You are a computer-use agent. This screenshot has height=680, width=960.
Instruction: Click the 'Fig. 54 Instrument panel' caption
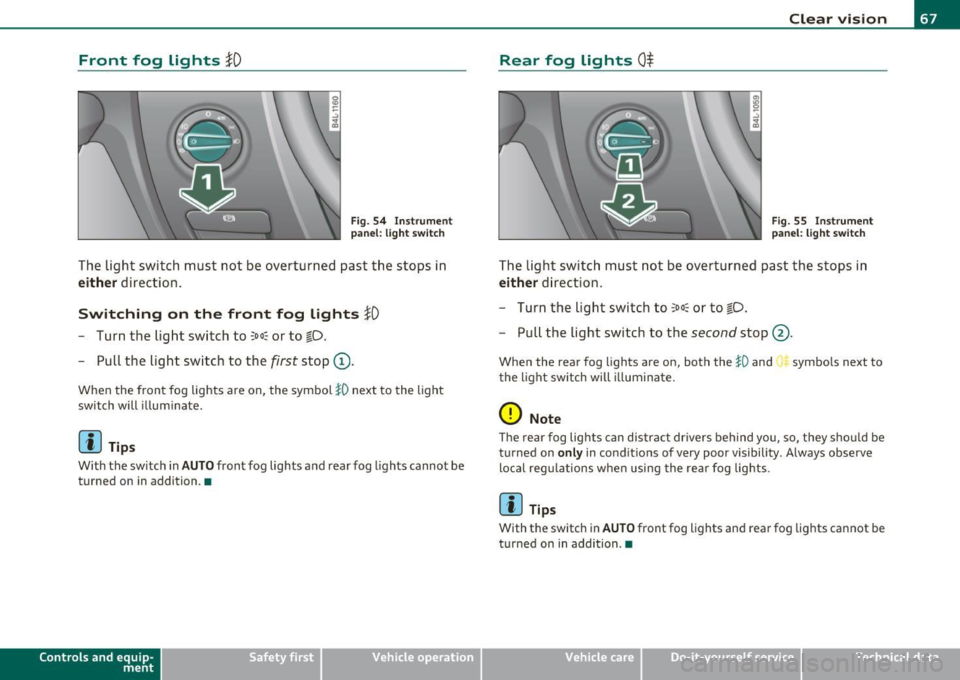click(x=401, y=227)
